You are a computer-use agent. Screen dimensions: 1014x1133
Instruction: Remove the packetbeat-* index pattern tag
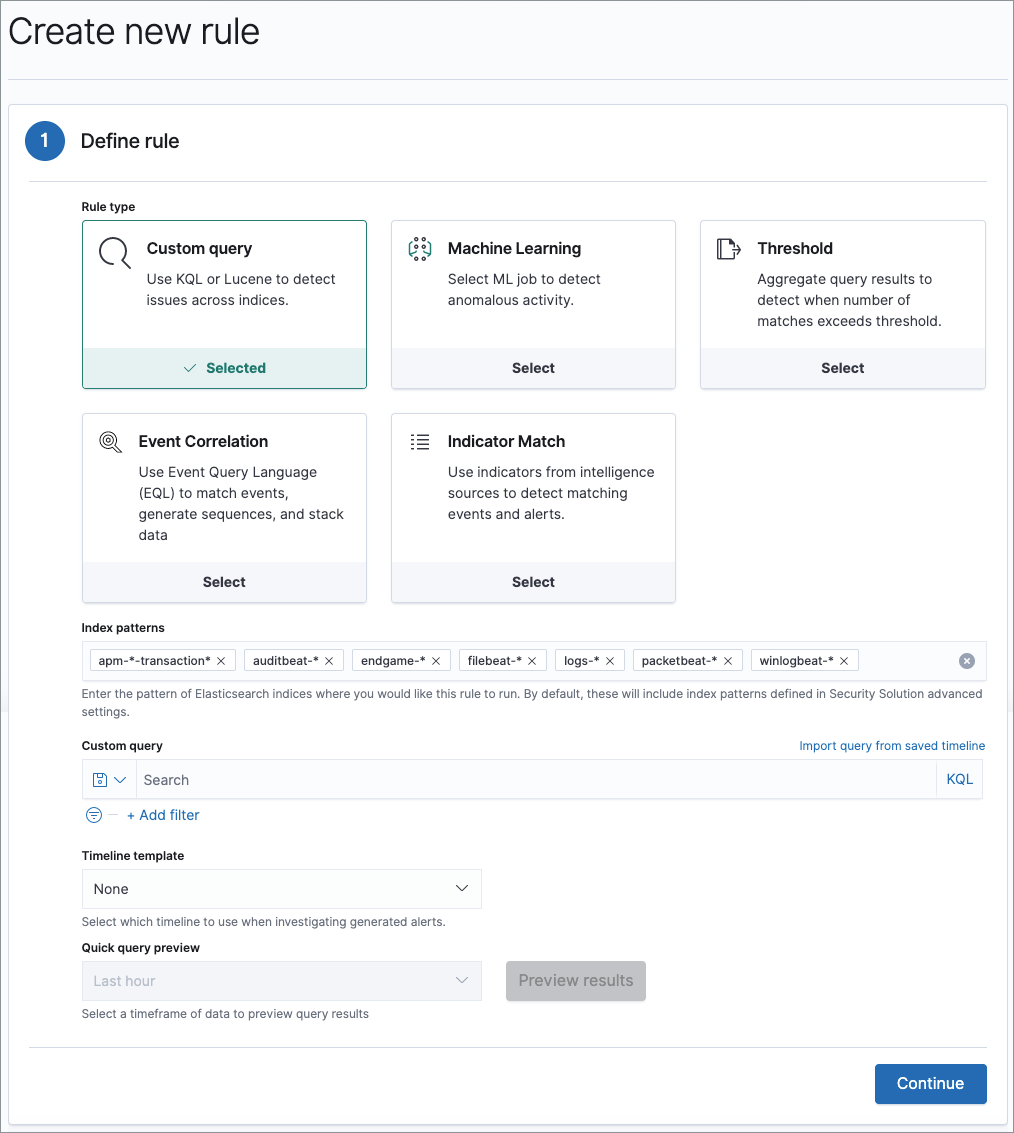click(x=728, y=661)
